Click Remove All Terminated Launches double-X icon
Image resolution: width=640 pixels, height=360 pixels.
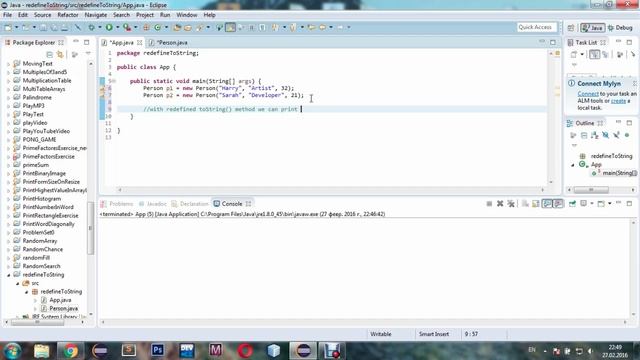click(511, 203)
